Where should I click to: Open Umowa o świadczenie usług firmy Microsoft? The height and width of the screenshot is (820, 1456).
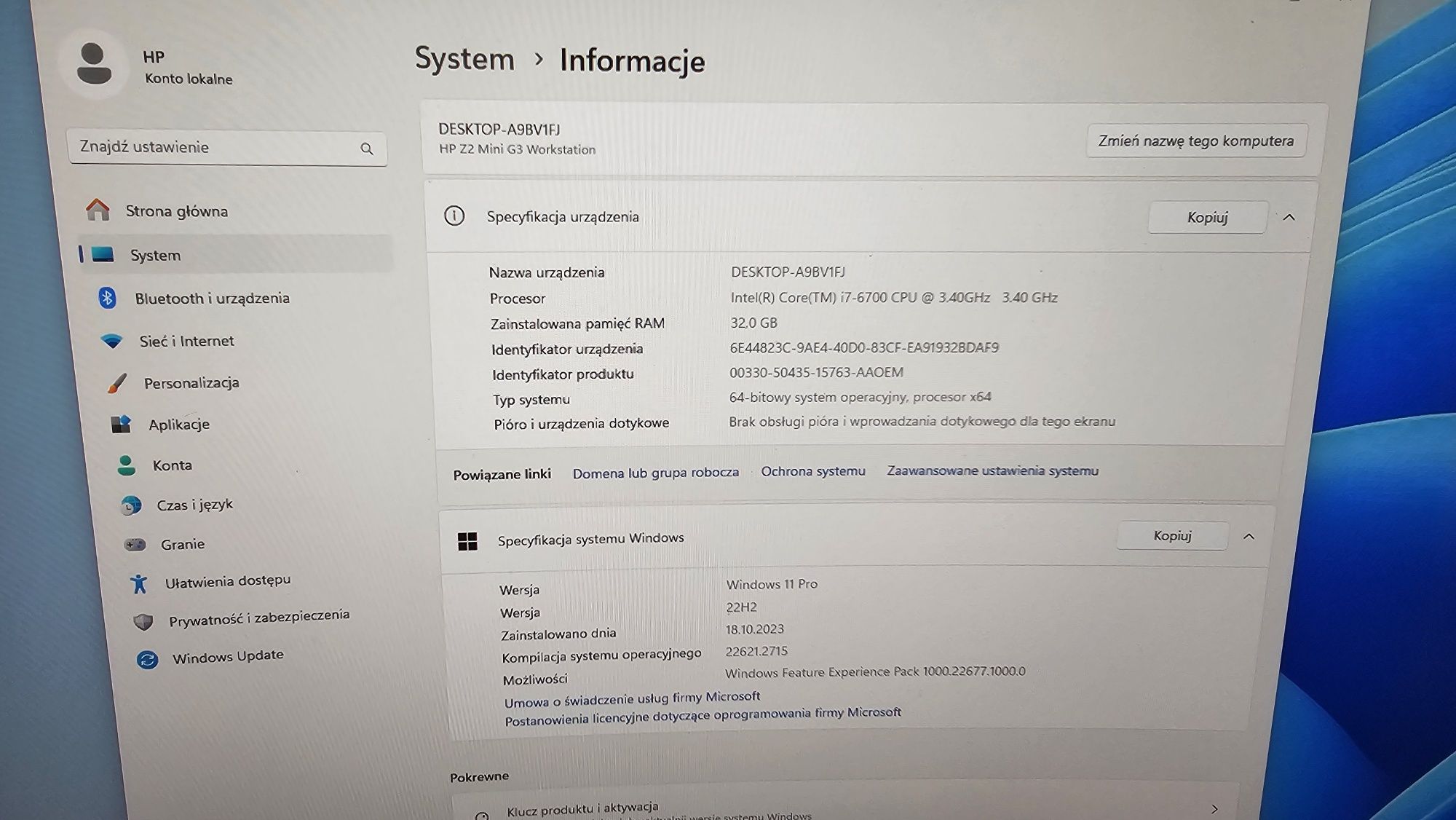click(632, 699)
